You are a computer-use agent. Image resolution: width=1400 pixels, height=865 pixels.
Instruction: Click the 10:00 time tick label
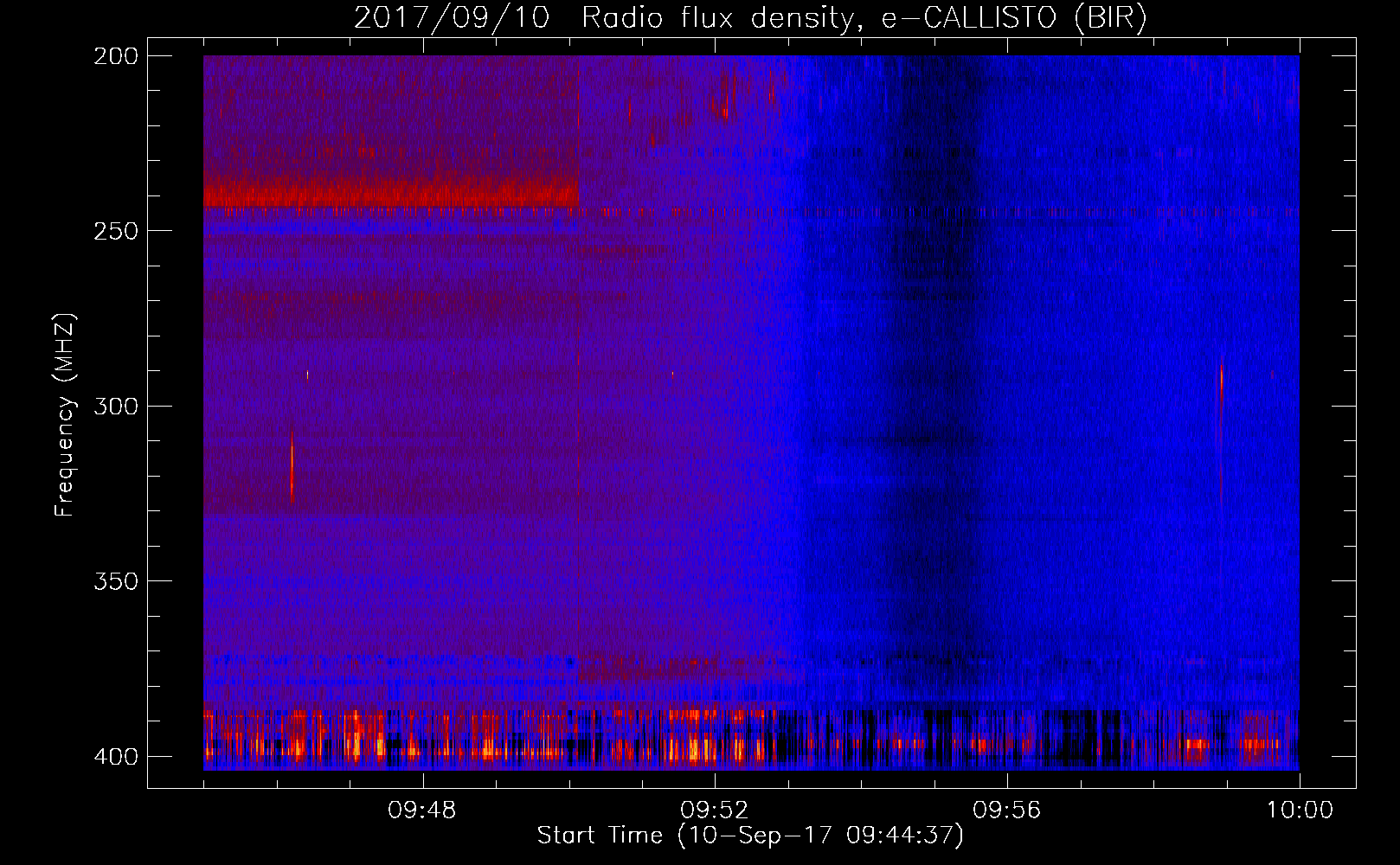(x=1300, y=811)
